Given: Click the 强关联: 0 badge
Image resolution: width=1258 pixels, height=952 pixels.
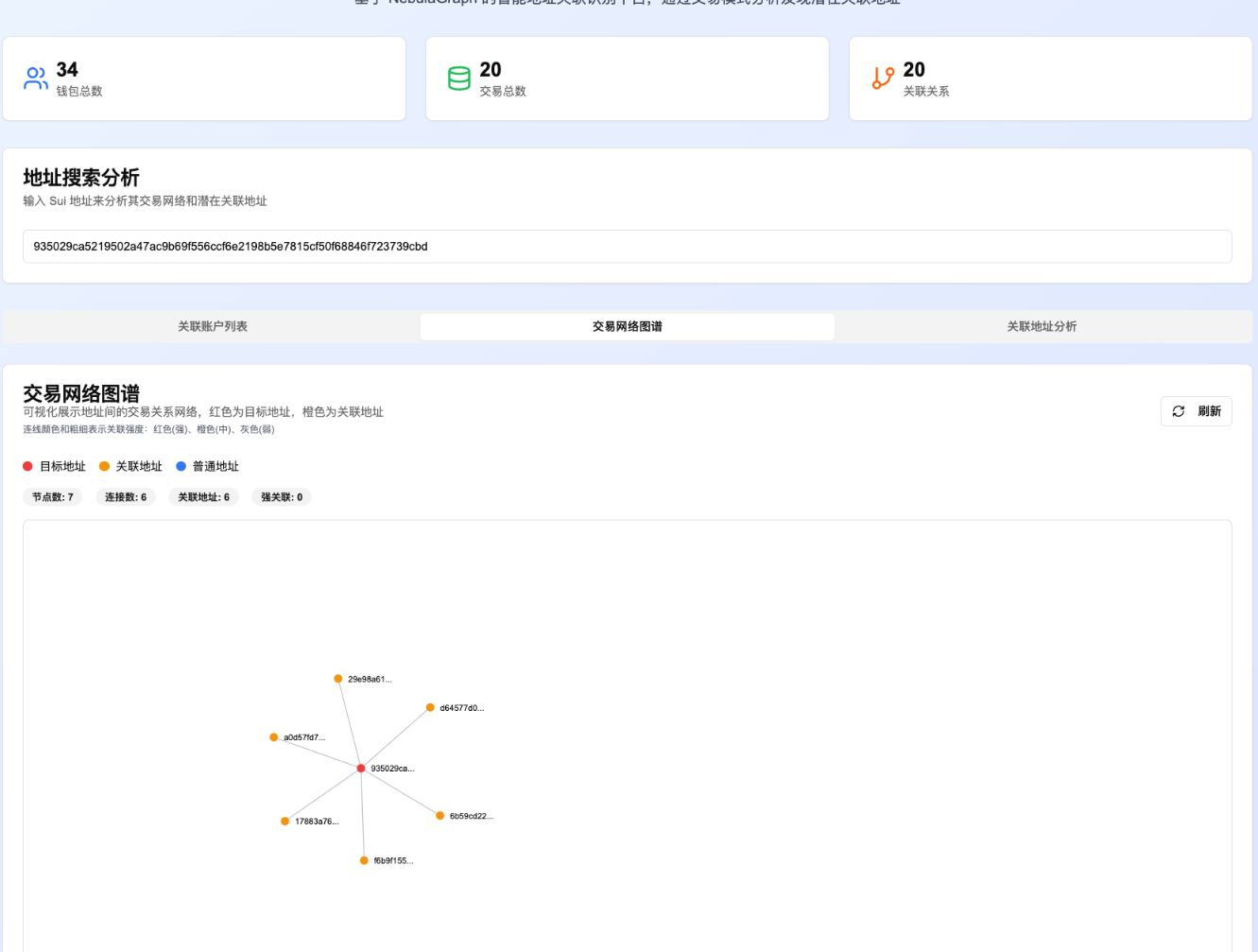Looking at the screenshot, I should [x=281, y=496].
